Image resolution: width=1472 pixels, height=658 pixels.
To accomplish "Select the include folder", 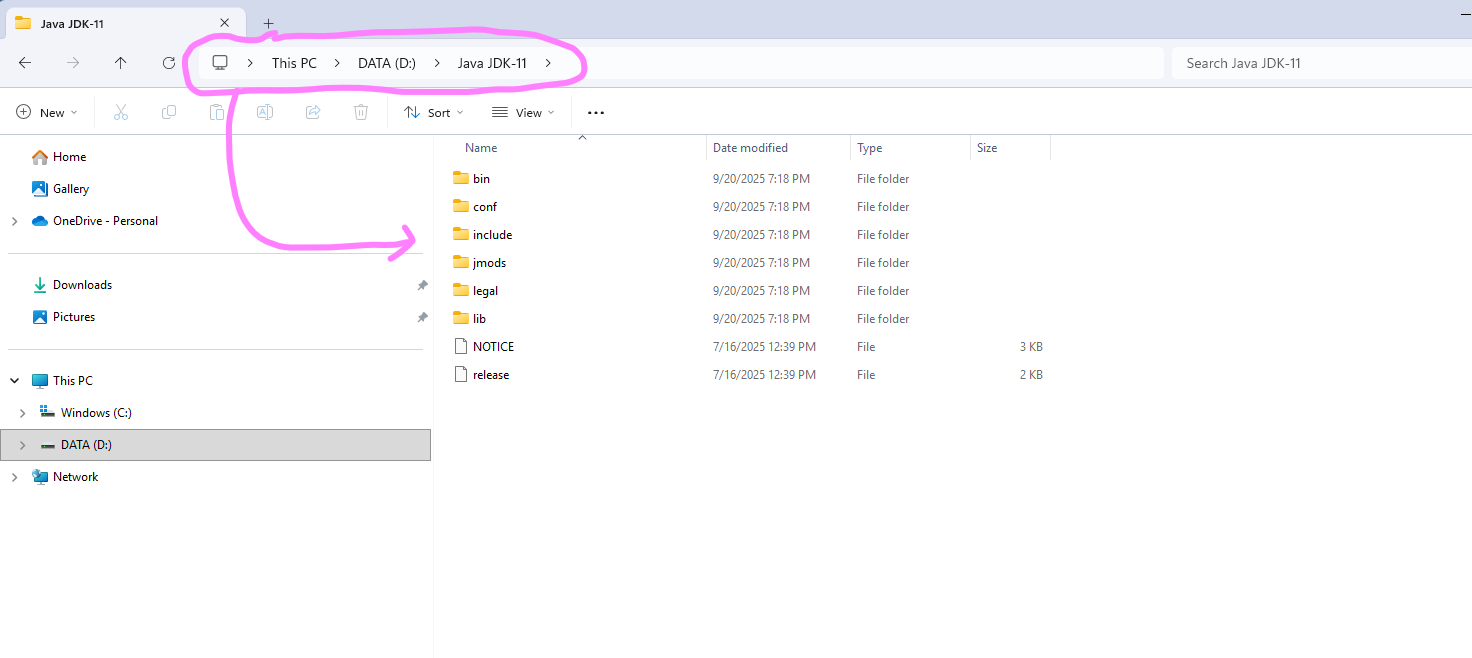I will point(492,235).
